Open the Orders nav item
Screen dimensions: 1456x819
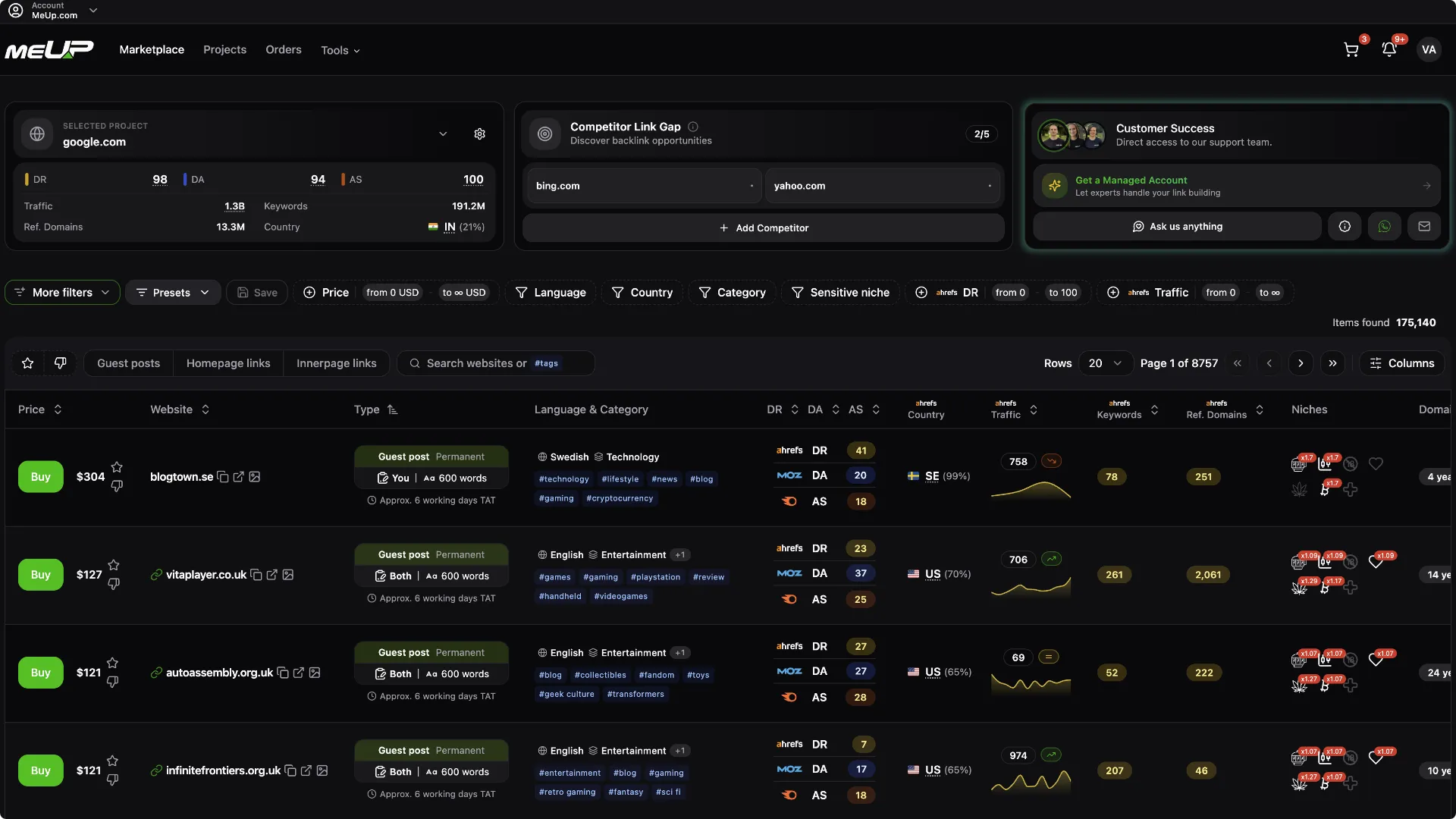pos(284,50)
